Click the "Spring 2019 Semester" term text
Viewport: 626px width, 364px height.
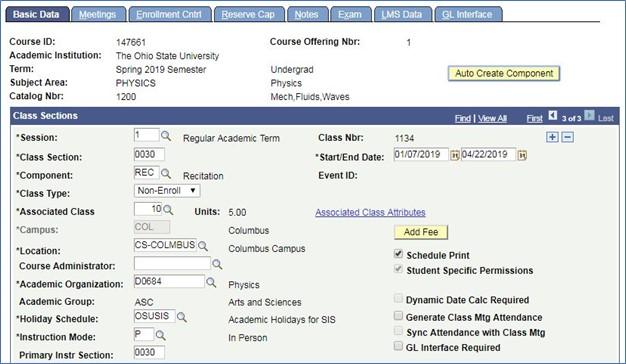161,69
